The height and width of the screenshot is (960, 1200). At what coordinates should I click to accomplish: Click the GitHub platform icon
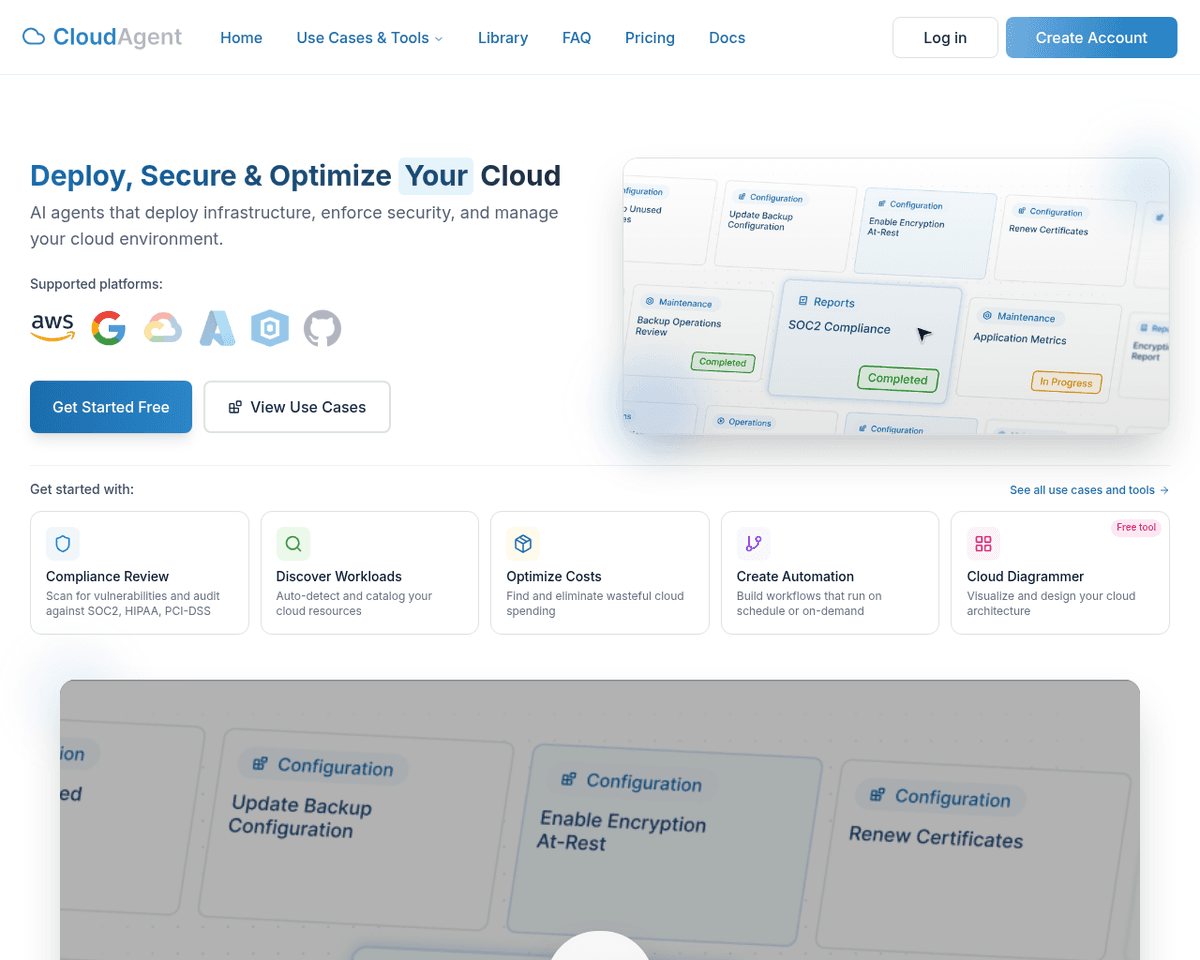click(x=322, y=328)
